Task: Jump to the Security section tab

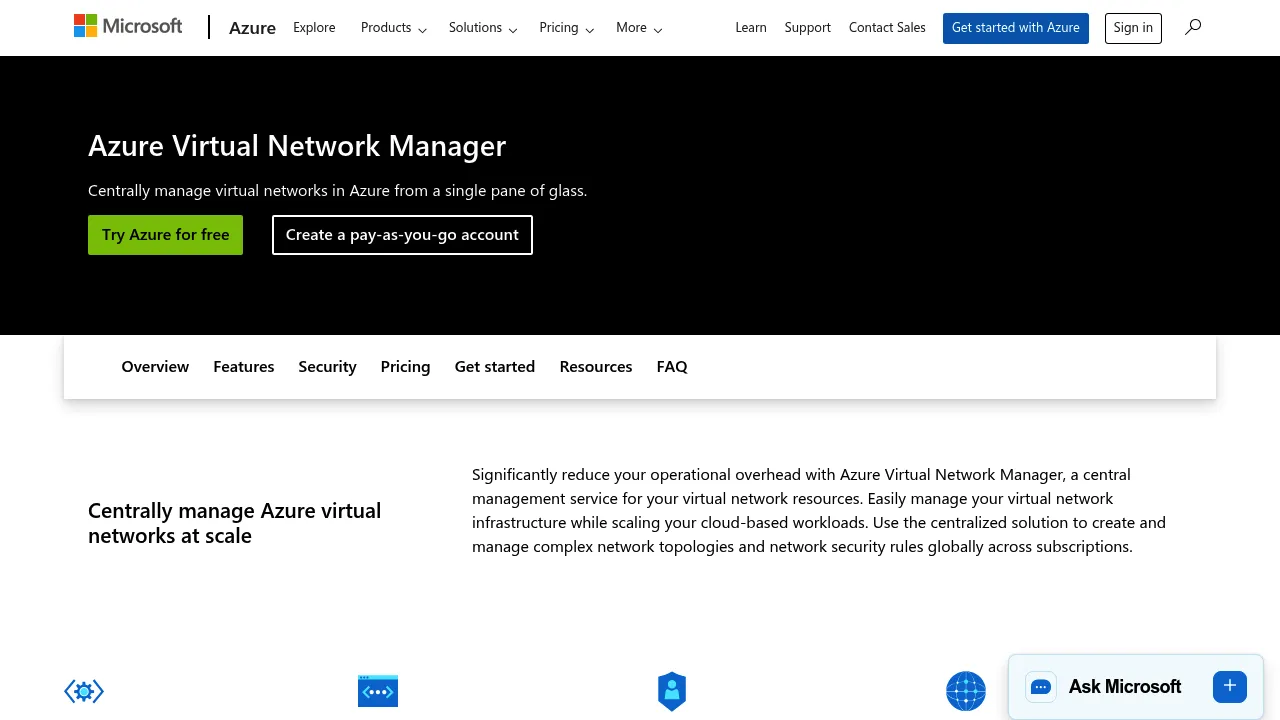Action: (x=327, y=367)
